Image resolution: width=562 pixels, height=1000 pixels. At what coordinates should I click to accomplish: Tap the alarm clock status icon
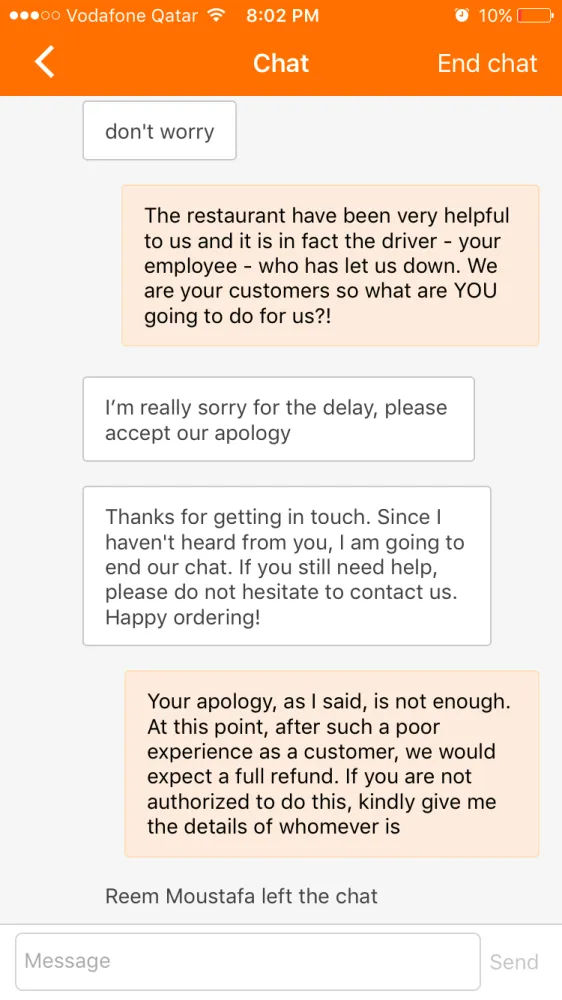coord(462,16)
